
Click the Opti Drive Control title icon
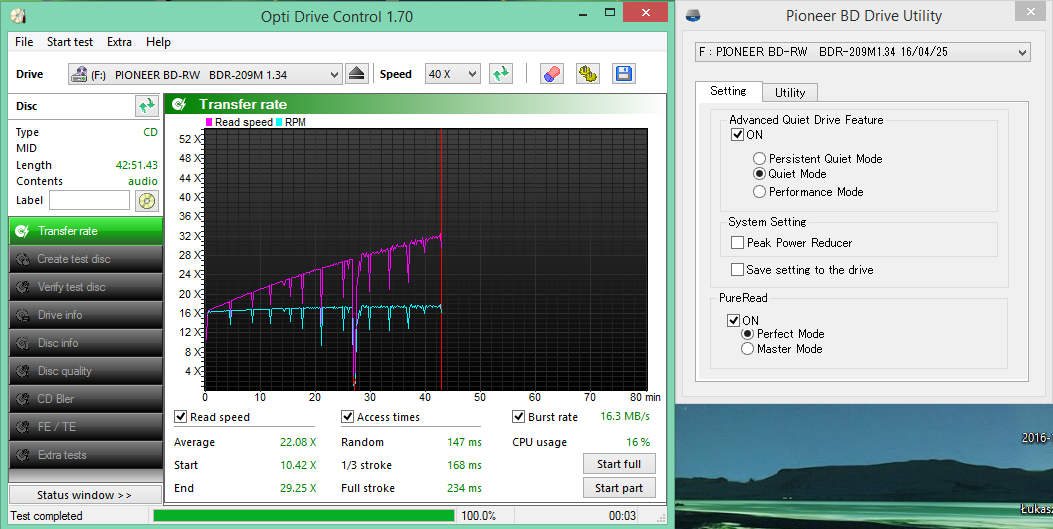(19, 15)
